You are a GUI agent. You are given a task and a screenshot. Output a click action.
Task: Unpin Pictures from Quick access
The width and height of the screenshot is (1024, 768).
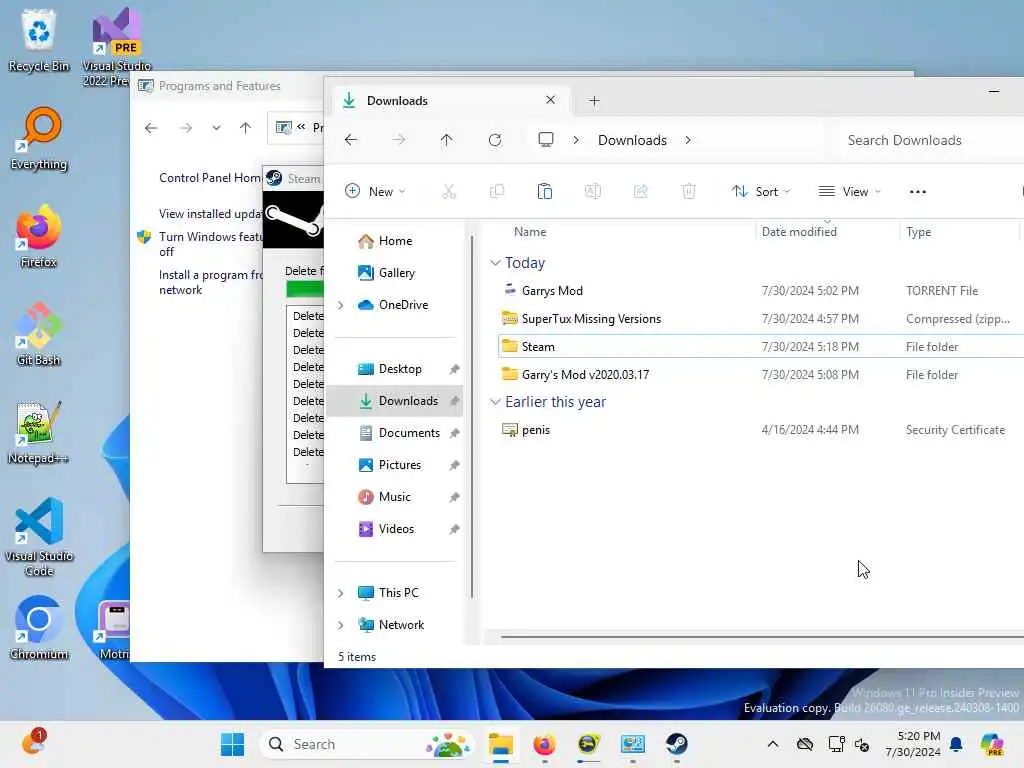[454, 465]
